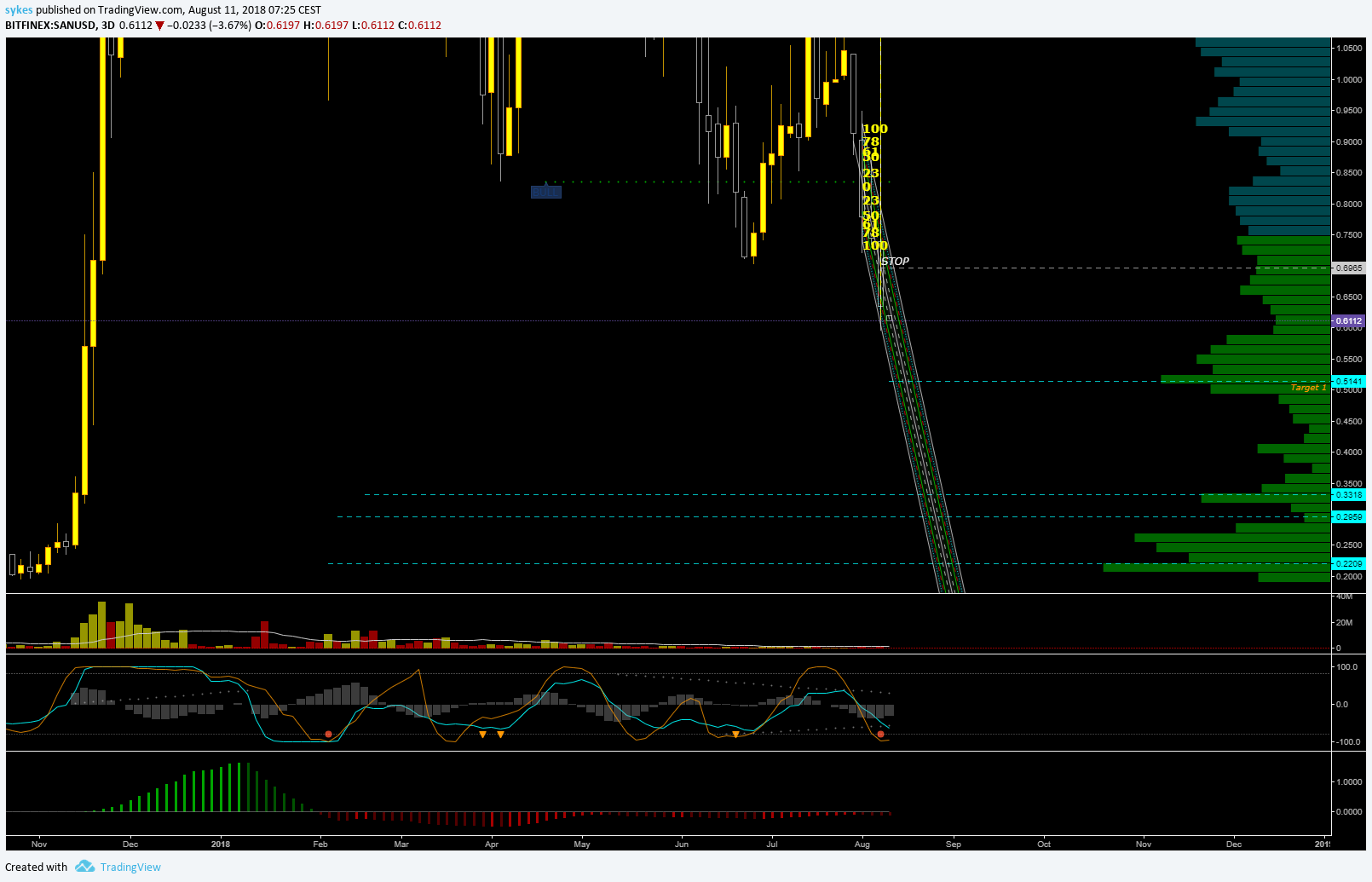Screen dimensions: 1372x882
Task: Click the Apr label on the time axis
Action: click(x=492, y=845)
